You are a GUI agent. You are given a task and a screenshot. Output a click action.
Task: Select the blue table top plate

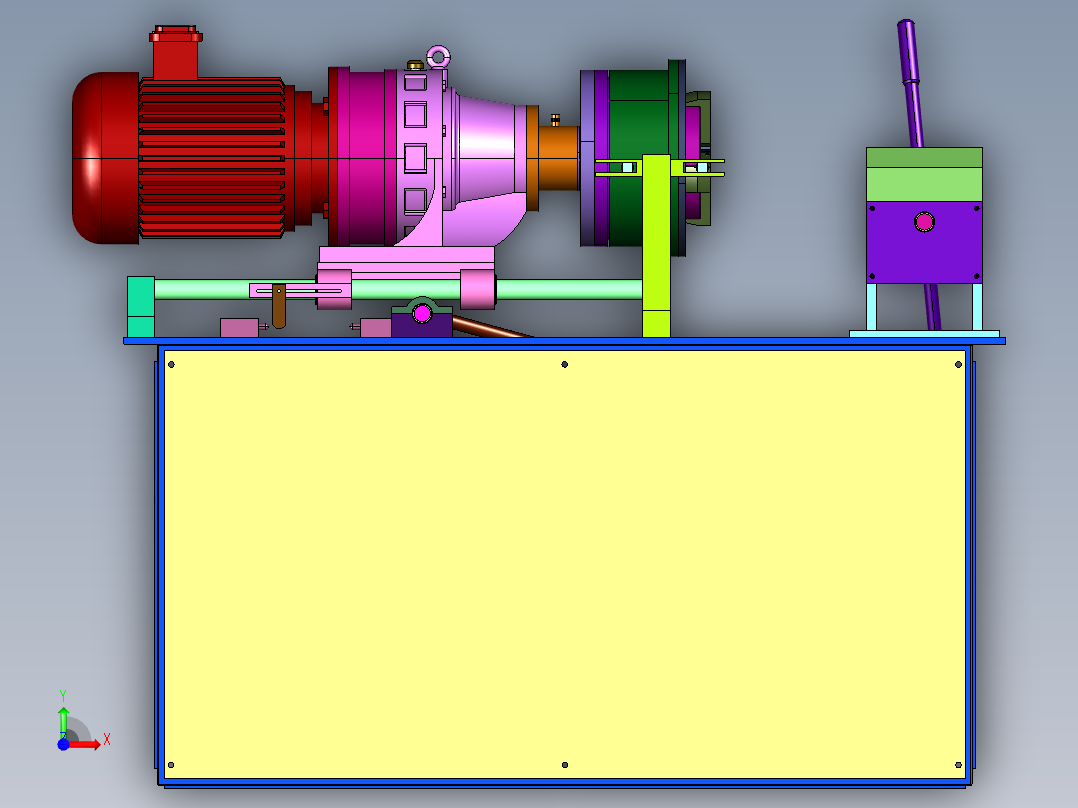tap(564, 341)
